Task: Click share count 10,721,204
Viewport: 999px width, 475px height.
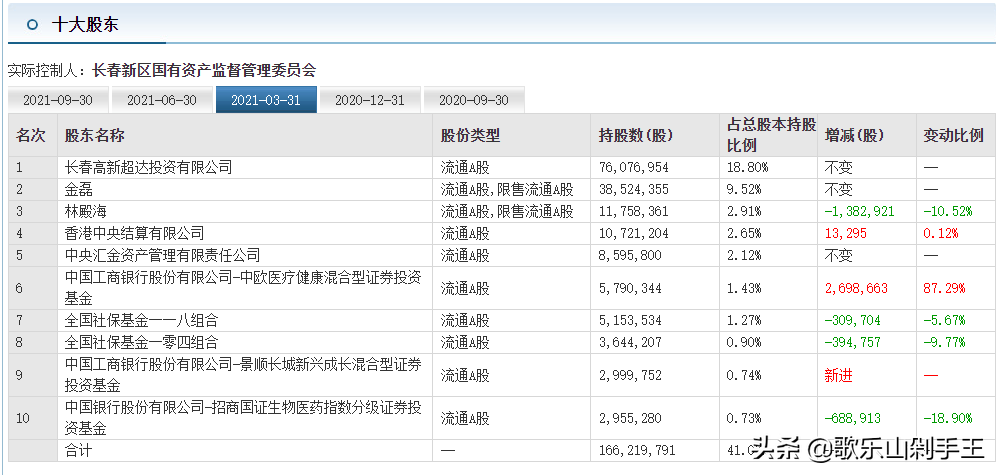Action: (x=634, y=234)
